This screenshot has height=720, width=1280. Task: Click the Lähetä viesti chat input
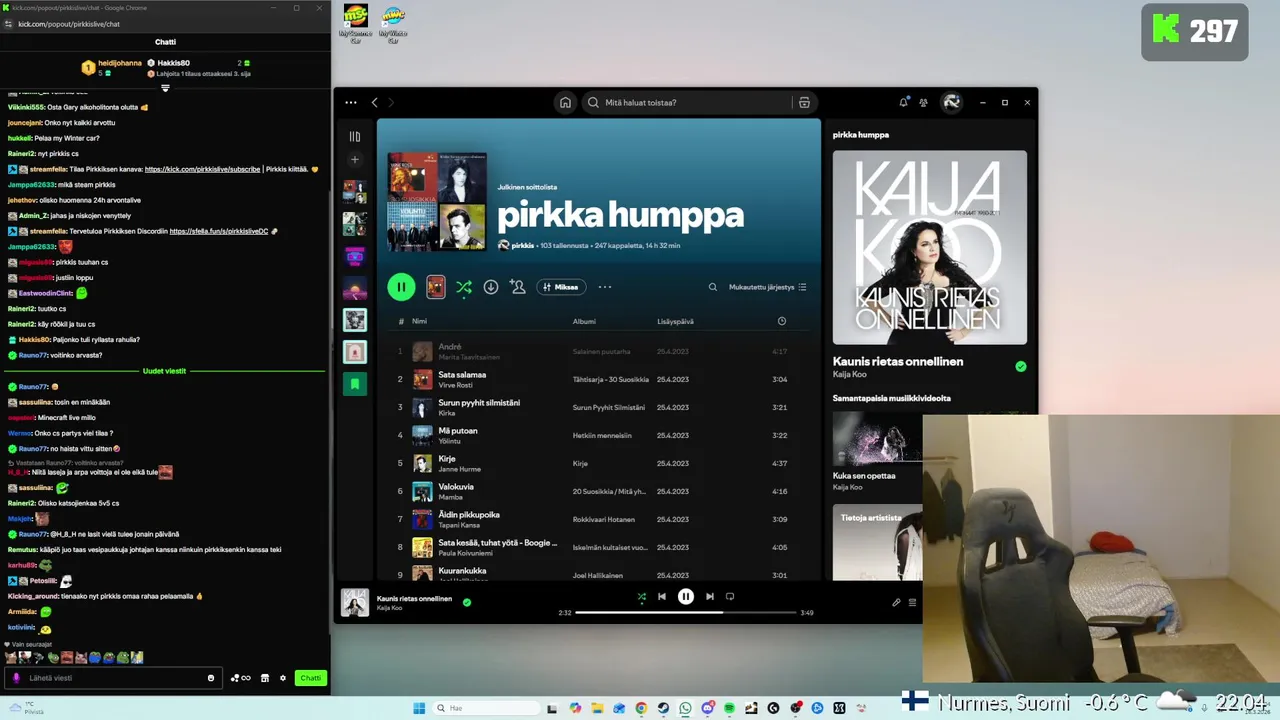pyautogui.click(x=112, y=678)
